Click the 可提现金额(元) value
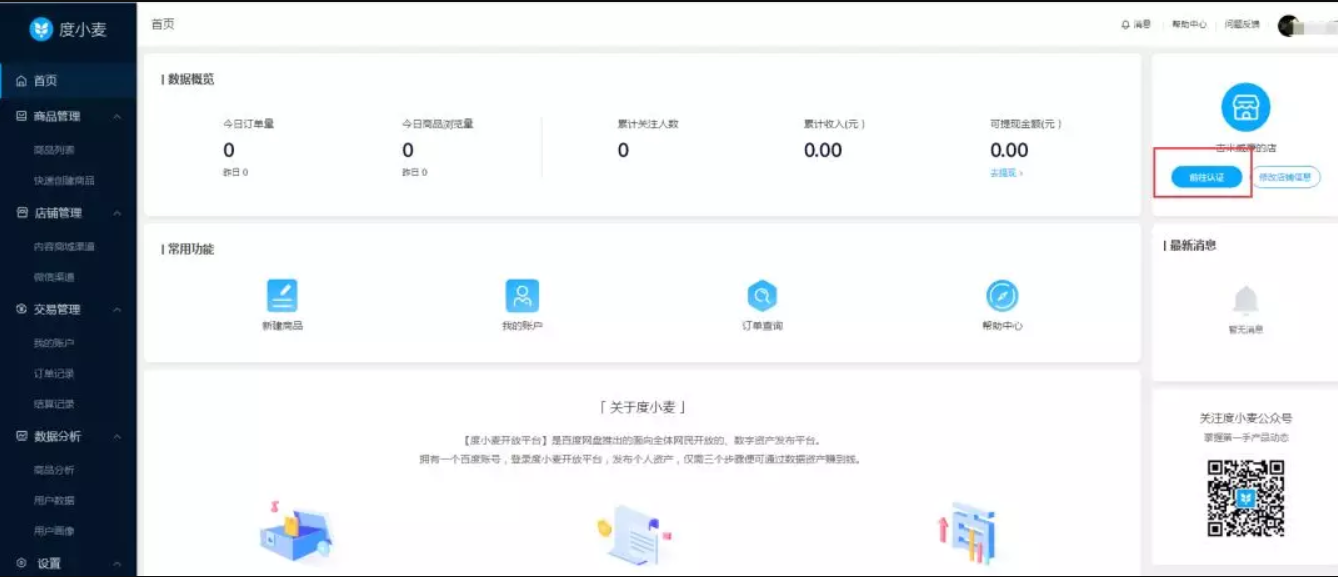The width and height of the screenshot is (1338, 577). tap(1009, 150)
